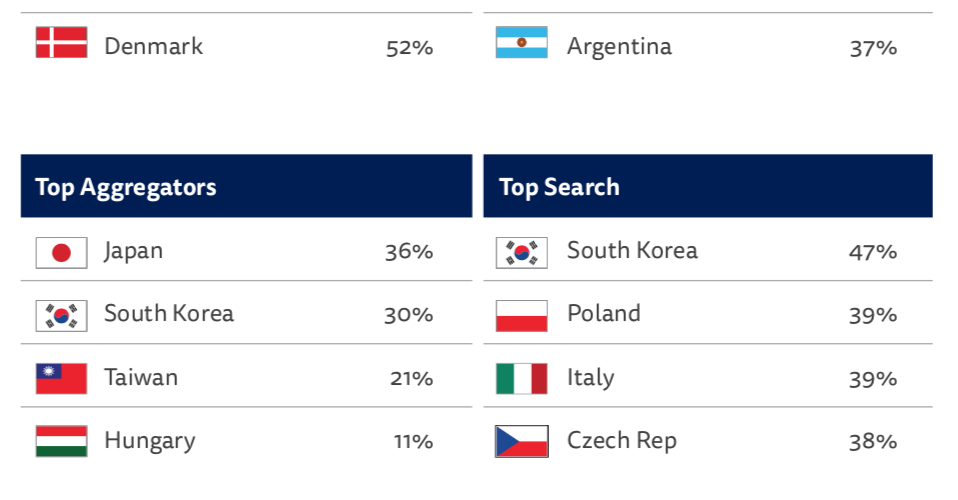This screenshot has width=958, height=500.
Task: Select the Top Search header
Action: pos(708,186)
